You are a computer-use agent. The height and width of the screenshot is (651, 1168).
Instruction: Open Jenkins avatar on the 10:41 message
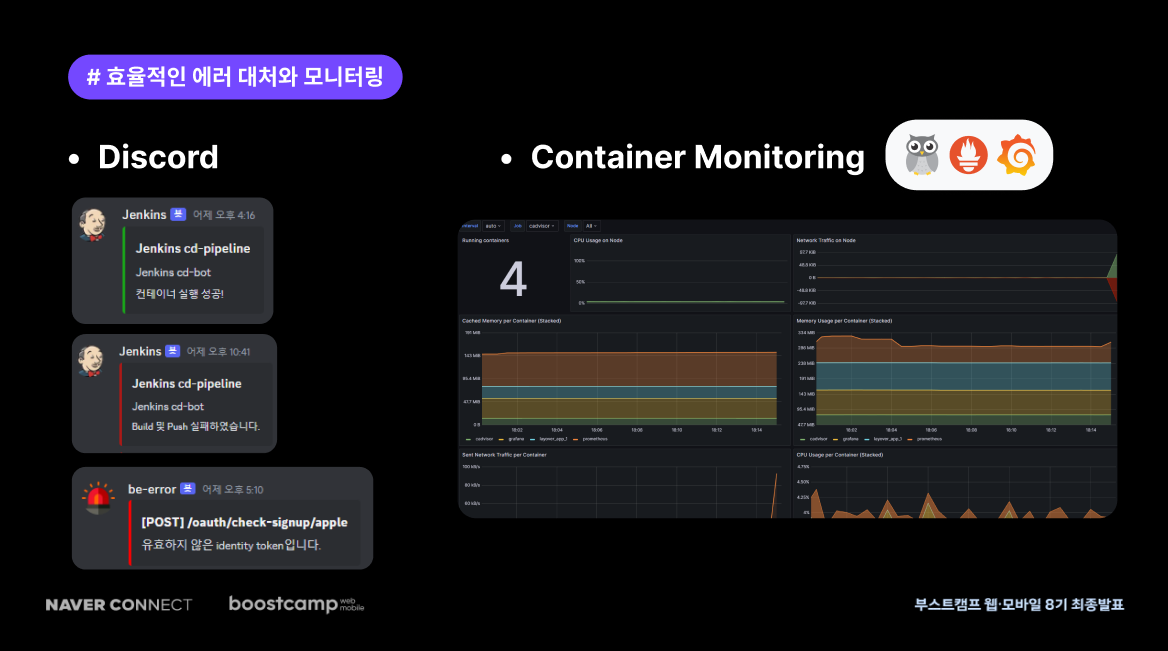pyautogui.click(x=91, y=361)
